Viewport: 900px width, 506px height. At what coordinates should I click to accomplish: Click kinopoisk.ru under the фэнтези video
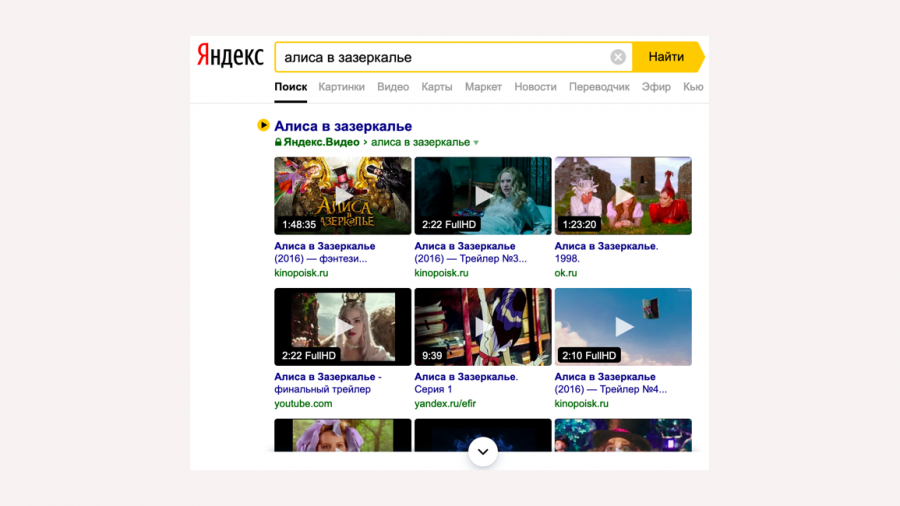point(301,273)
